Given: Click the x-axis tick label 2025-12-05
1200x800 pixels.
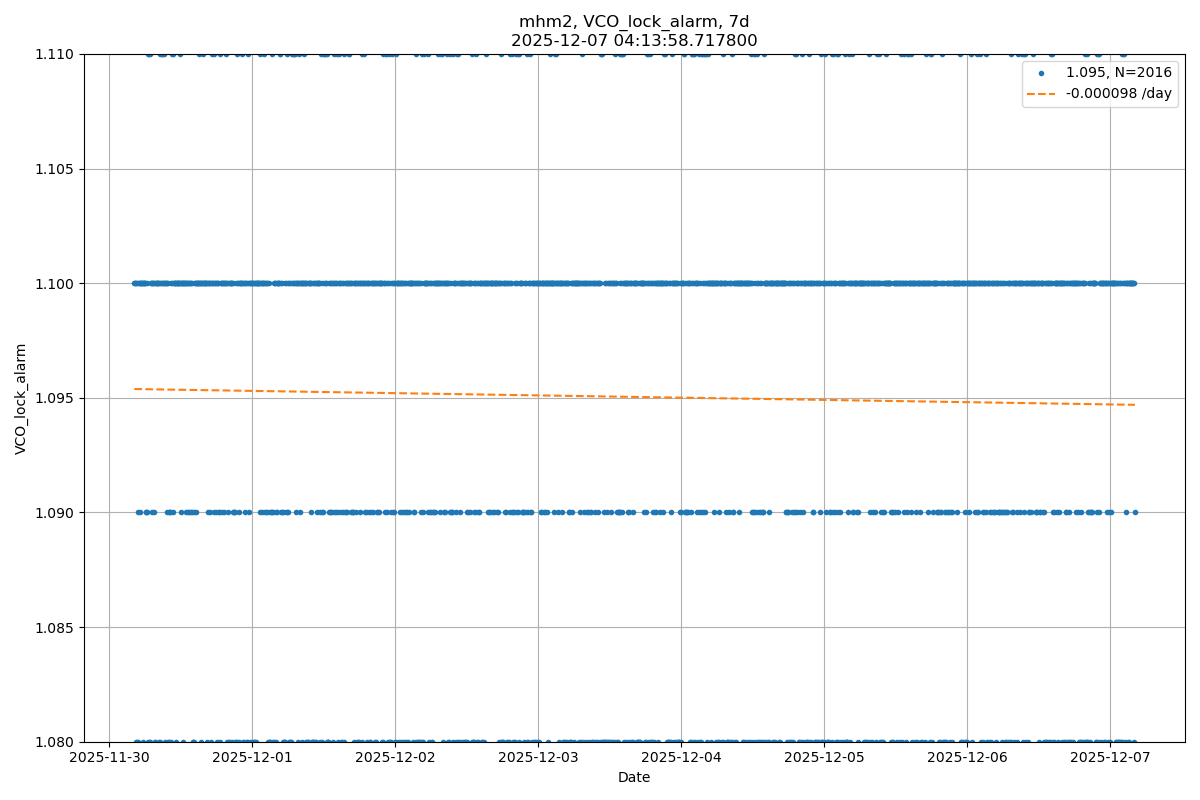Looking at the screenshot, I should coord(824,758).
